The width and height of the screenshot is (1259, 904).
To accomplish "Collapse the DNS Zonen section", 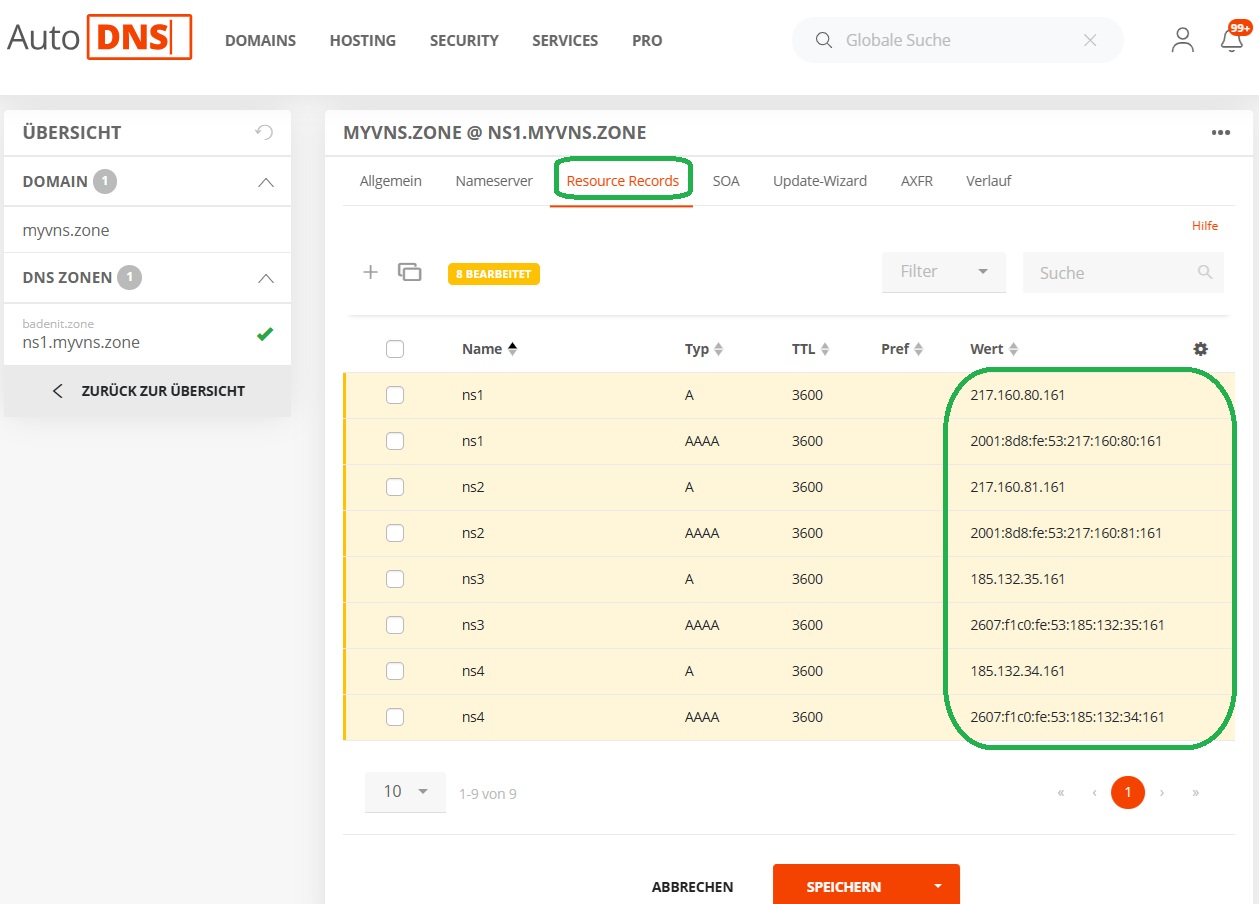I will coord(265,278).
